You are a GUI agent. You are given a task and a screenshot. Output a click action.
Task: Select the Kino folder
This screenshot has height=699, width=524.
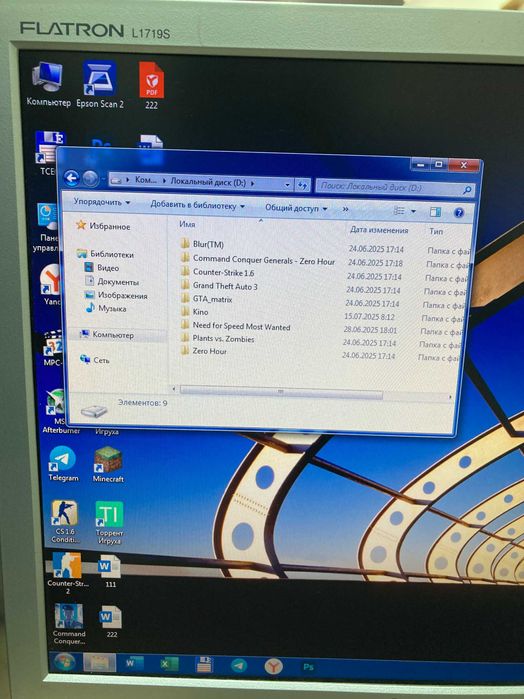(x=194, y=312)
